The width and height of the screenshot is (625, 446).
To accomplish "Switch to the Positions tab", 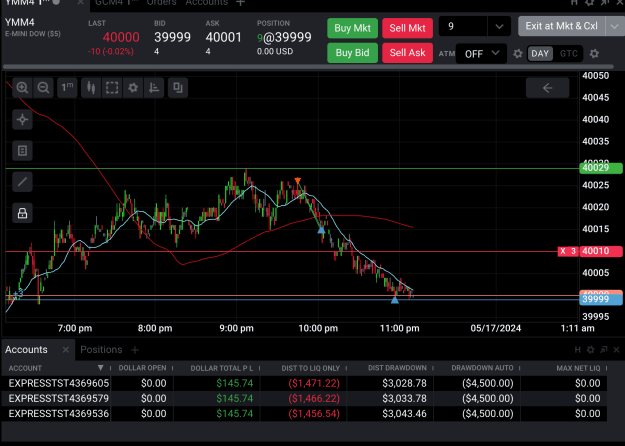I will coord(101,350).
